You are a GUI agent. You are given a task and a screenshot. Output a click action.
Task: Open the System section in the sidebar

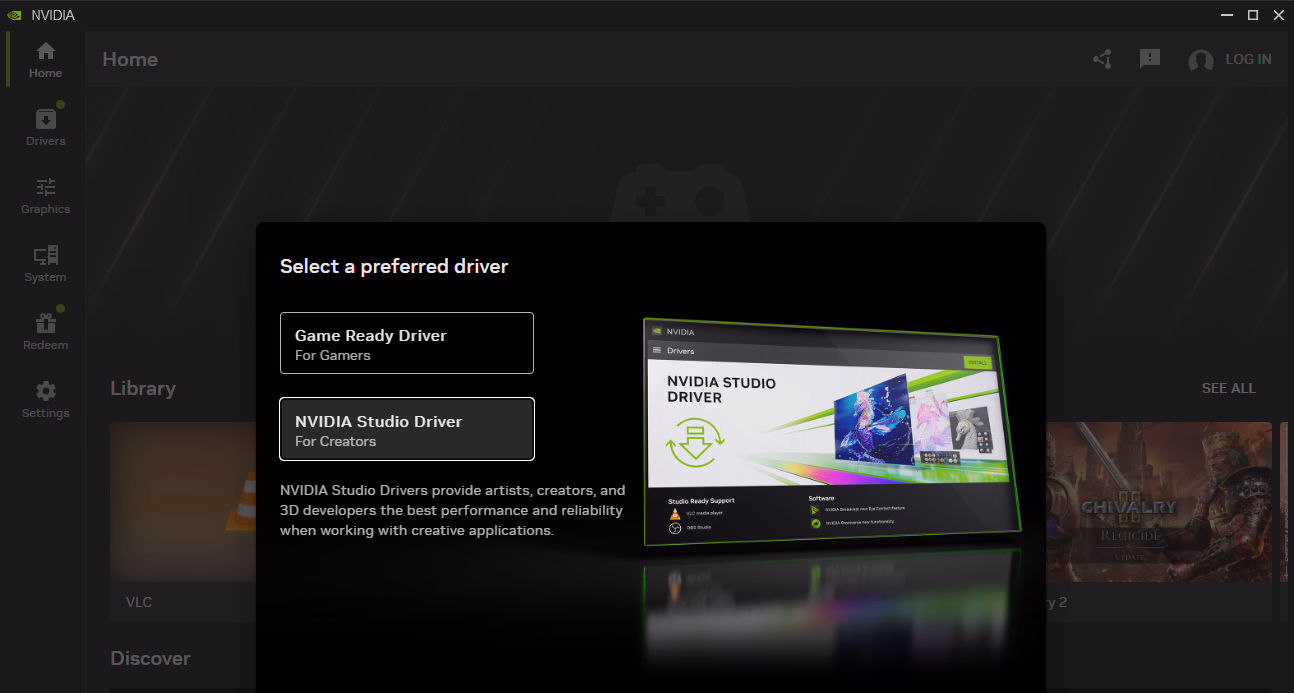click(x=45, y=264)
